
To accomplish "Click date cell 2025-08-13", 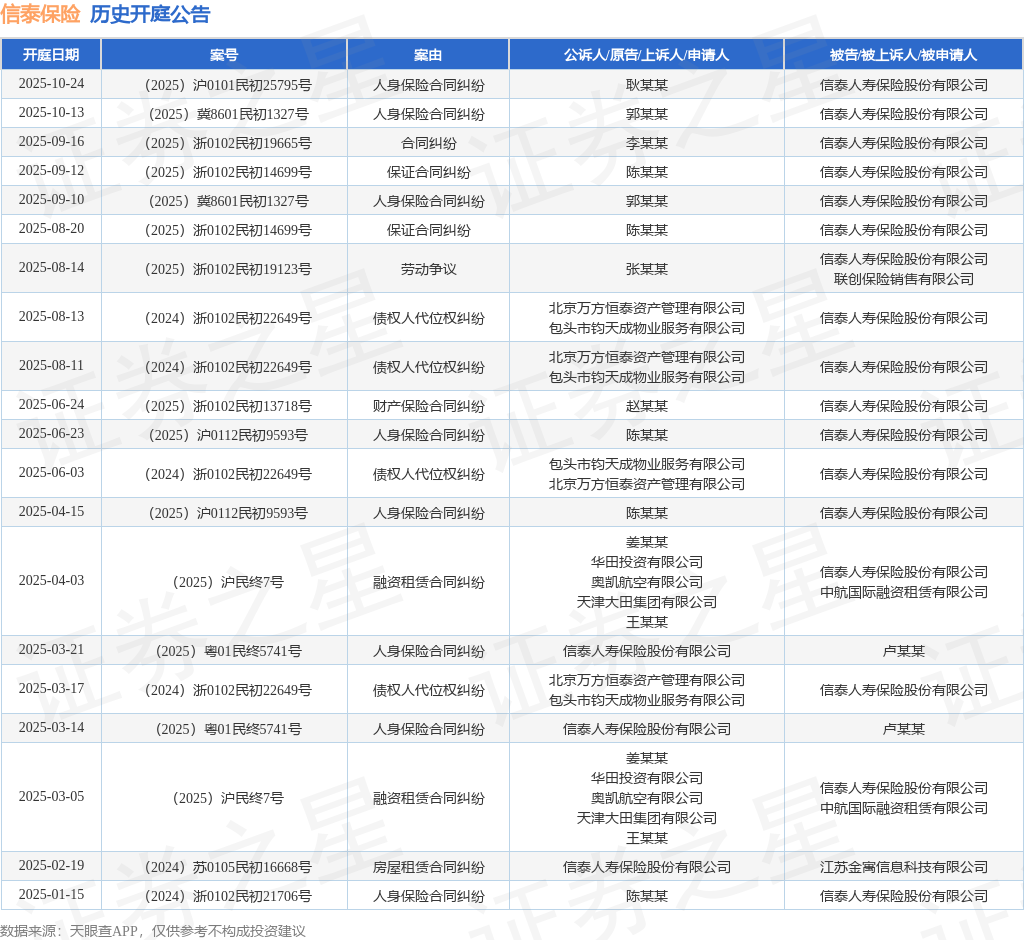I will point(51,316).
